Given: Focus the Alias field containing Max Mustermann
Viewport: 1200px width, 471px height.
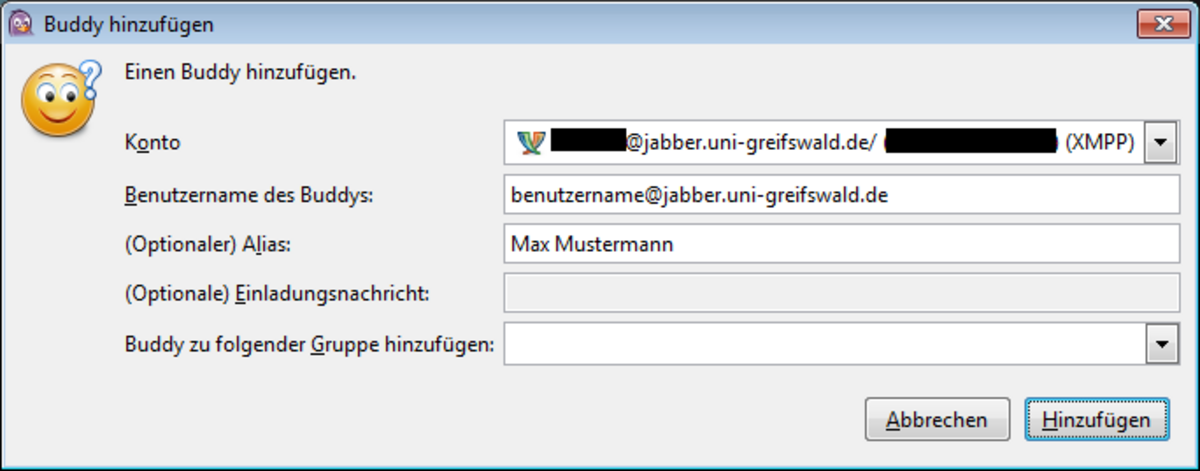Looking at the screenshot, I should 841,244.
